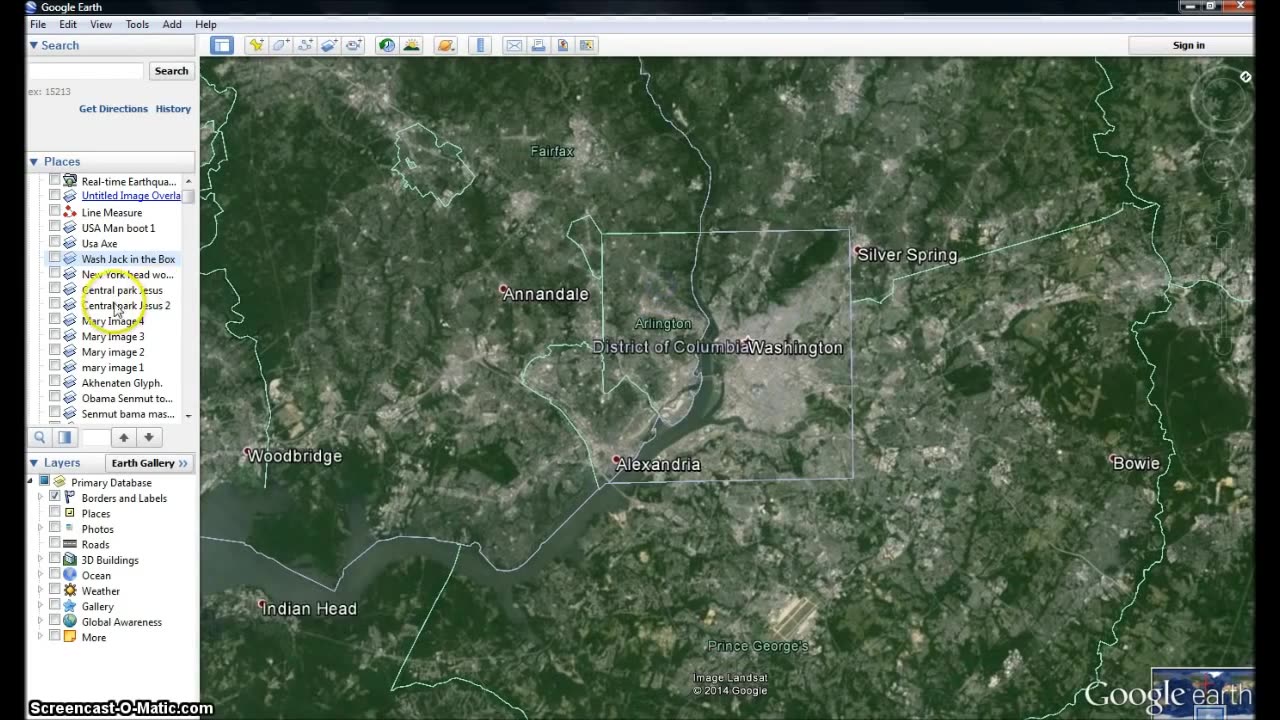Expand the More layer tree node
1280x720 pixels.
pos(41,637)
